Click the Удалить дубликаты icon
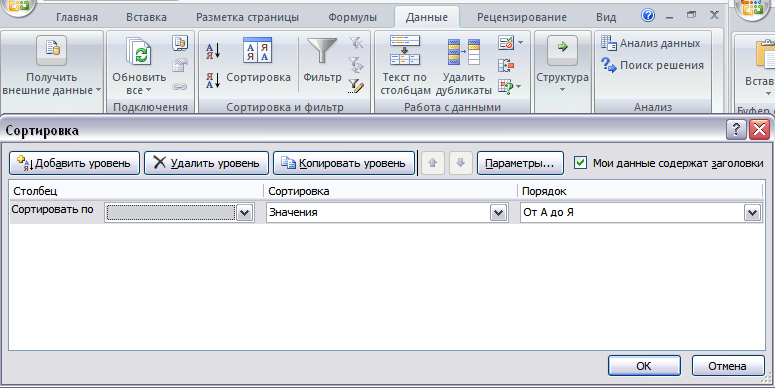 point(464,51)
